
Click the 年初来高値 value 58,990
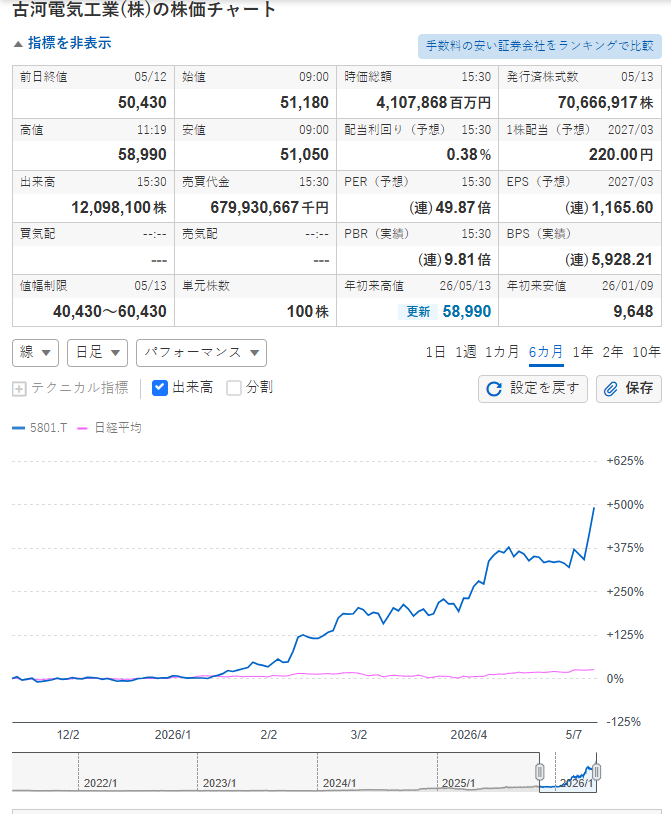(x=467, y=311)
